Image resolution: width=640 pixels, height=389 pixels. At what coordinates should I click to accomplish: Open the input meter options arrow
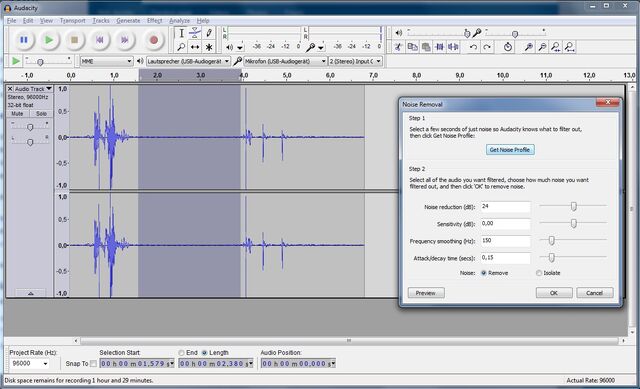tap(321, 48)
